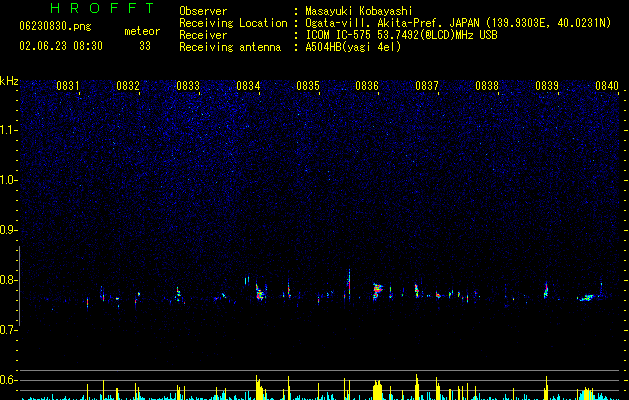Click the Receiving Location label
This screenshot has height=400, width=629.
[x=233, y=23]
